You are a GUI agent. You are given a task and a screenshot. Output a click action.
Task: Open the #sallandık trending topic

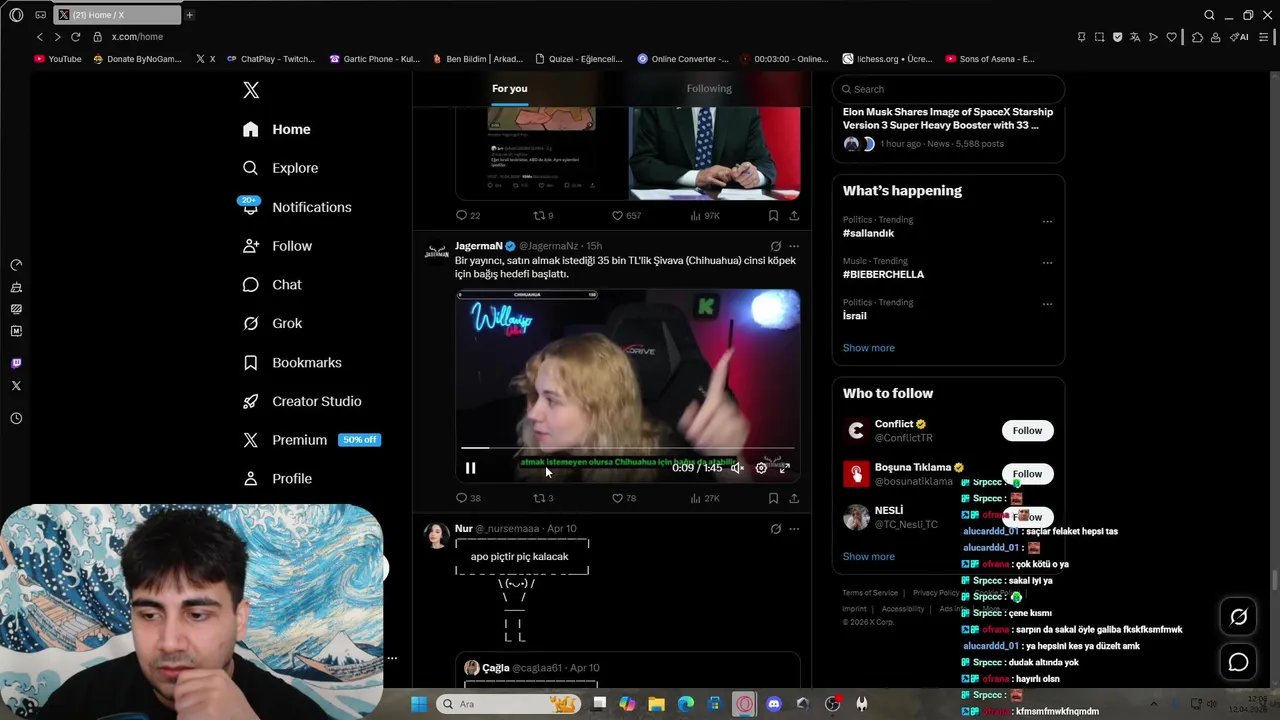click(x=868, y=233)
